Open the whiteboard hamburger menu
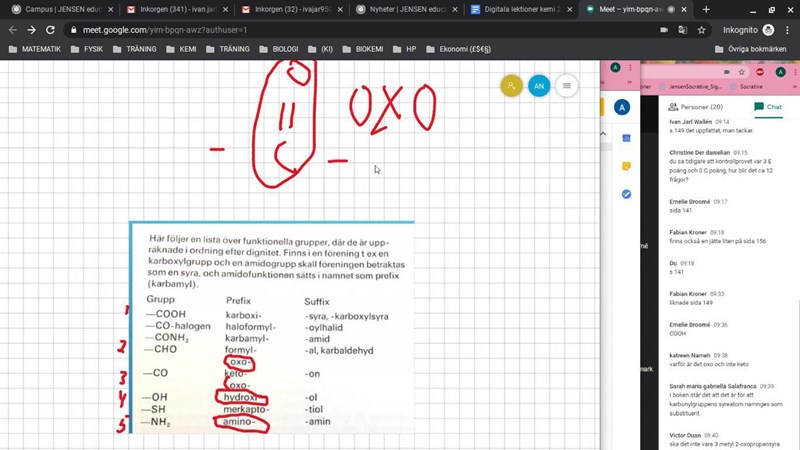Image resolution: width=800 pixels, height=450 pixels. [x=567, y=86]
